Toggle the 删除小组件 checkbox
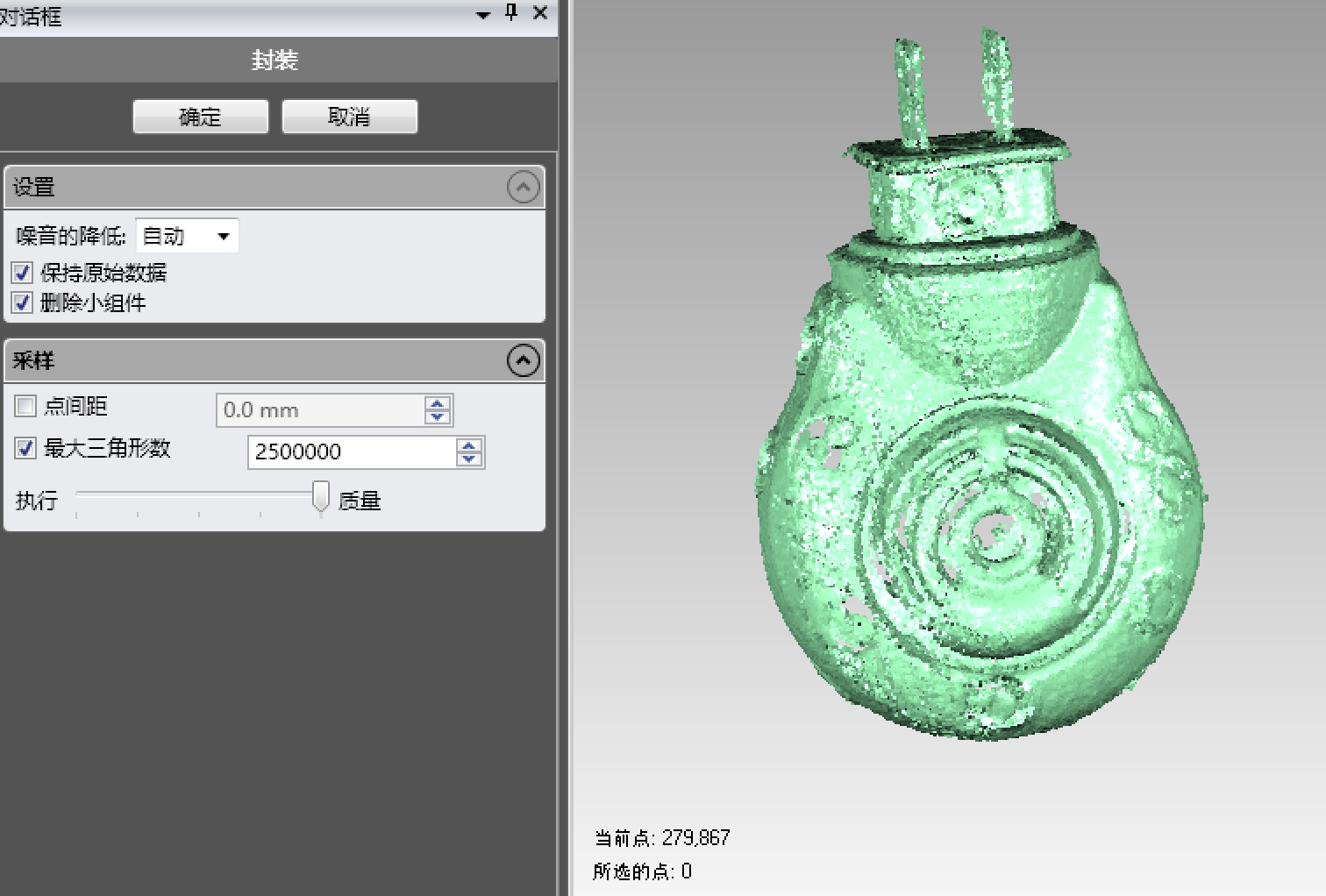Viewport: 1326px width, 896px height. click(23, 303)
